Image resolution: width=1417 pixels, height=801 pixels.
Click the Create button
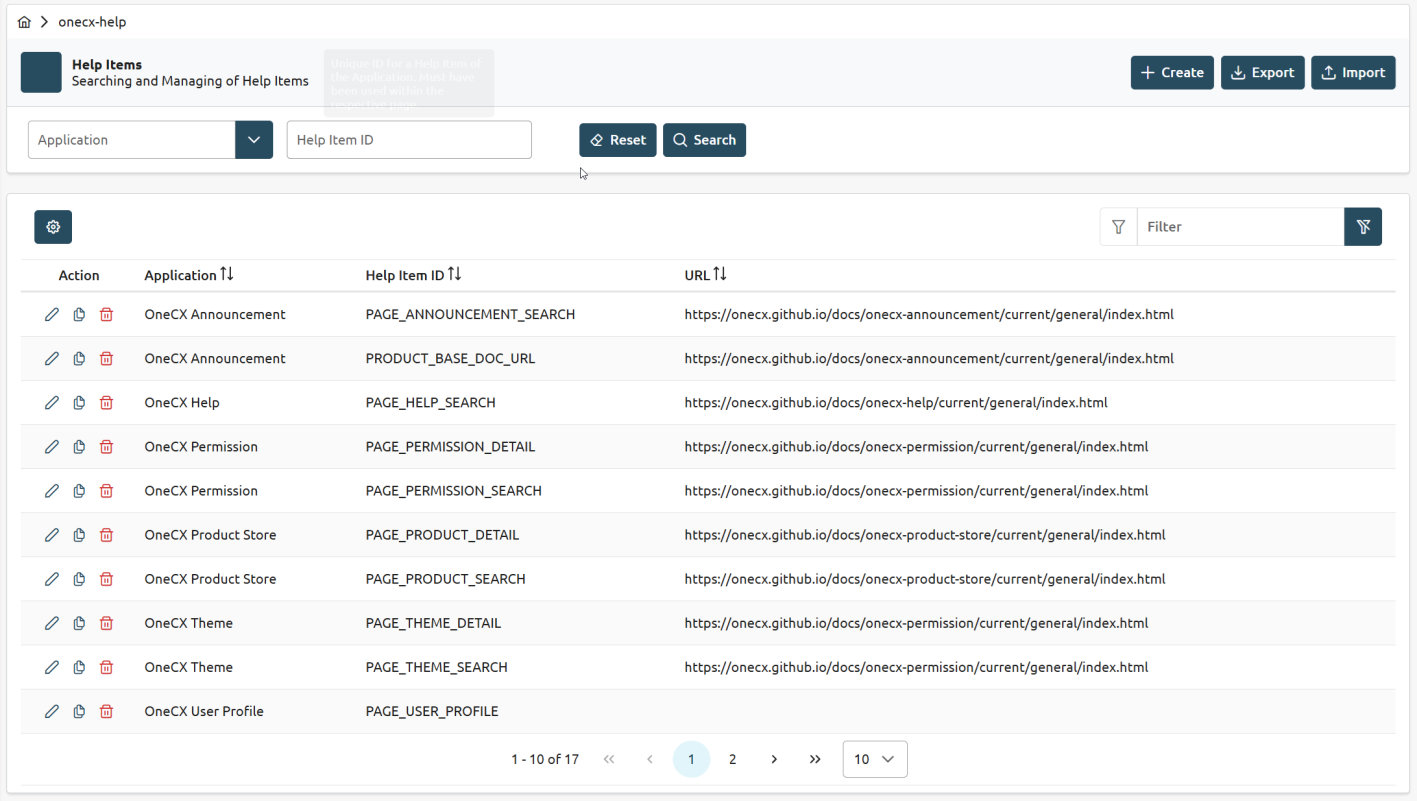coord(1172,73)
